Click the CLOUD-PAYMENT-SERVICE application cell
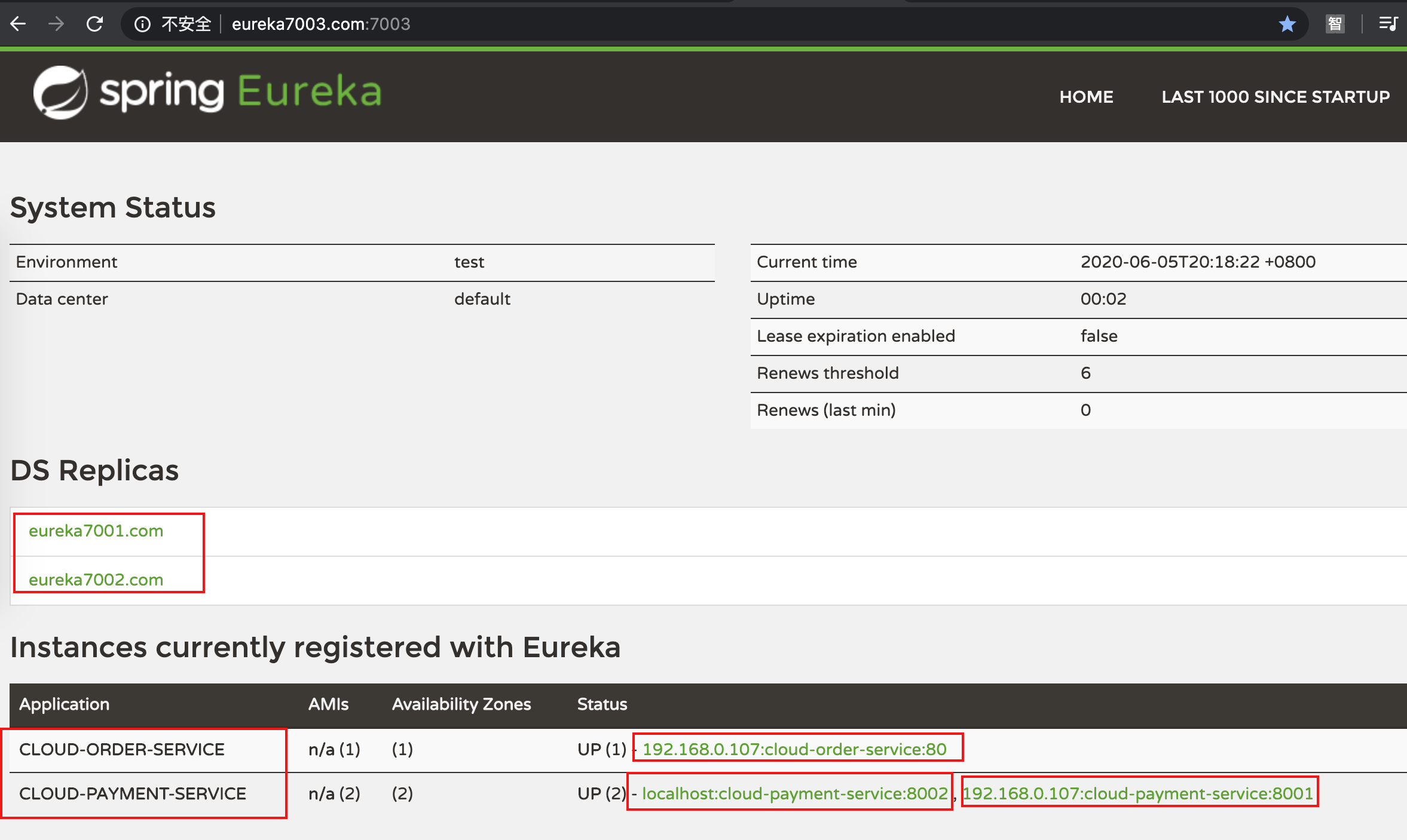 click(132, 793)
